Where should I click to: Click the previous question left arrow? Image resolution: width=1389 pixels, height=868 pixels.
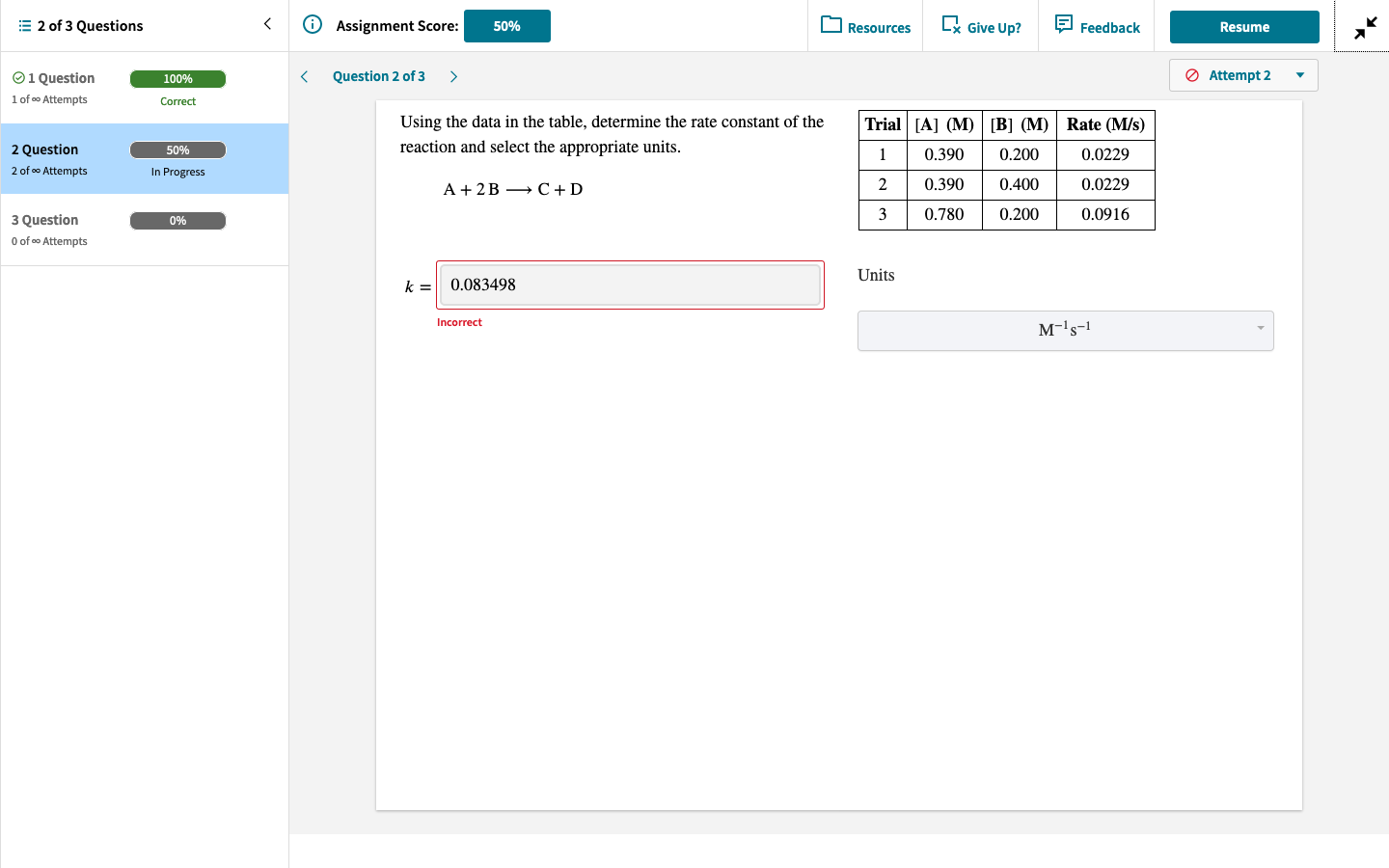pos(305,75)
